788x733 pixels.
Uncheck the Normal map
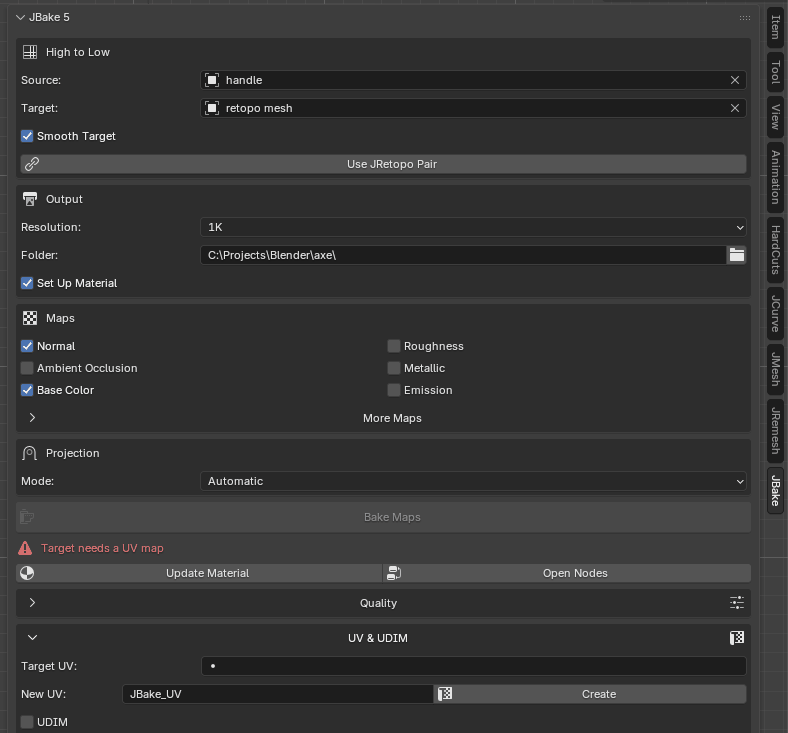pyautogui.click(x=27, y=346)
